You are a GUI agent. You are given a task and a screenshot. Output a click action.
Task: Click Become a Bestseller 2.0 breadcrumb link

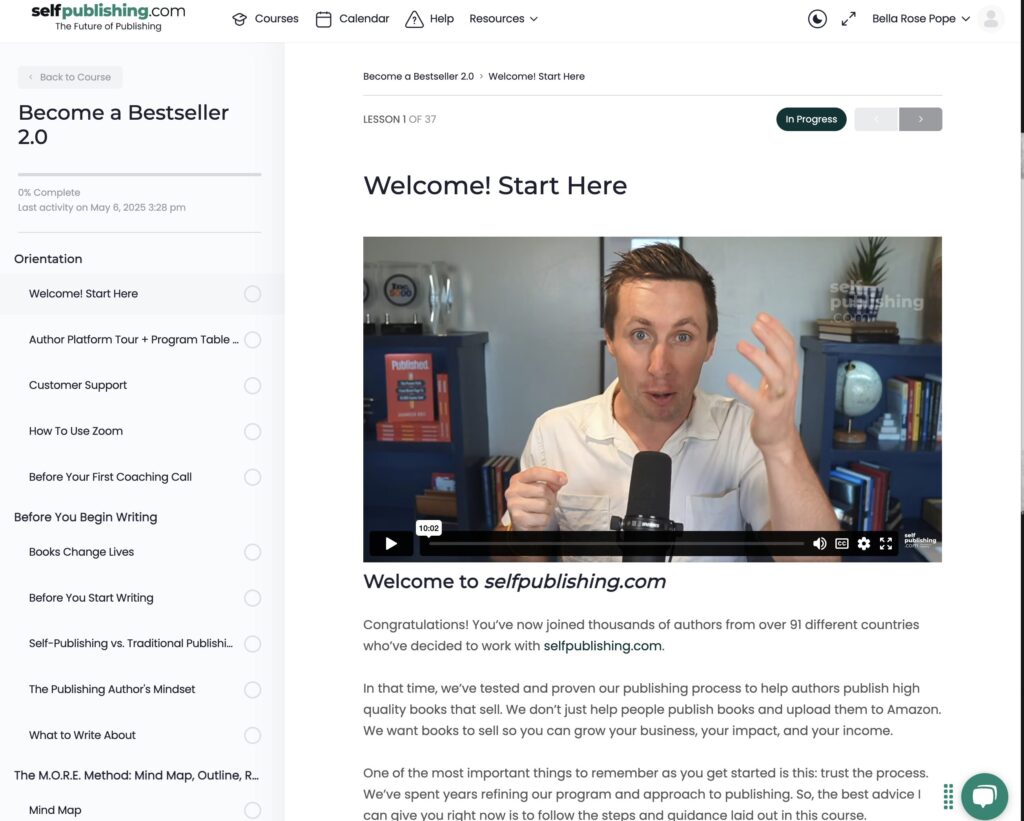[x=419, y=76]
